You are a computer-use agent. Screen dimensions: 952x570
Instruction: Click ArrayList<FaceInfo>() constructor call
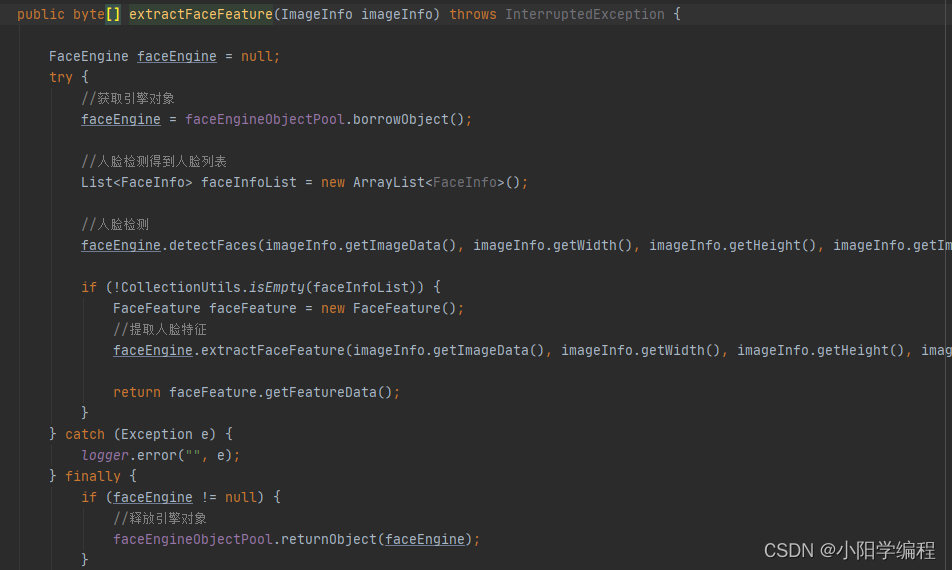tap(437, 182)
